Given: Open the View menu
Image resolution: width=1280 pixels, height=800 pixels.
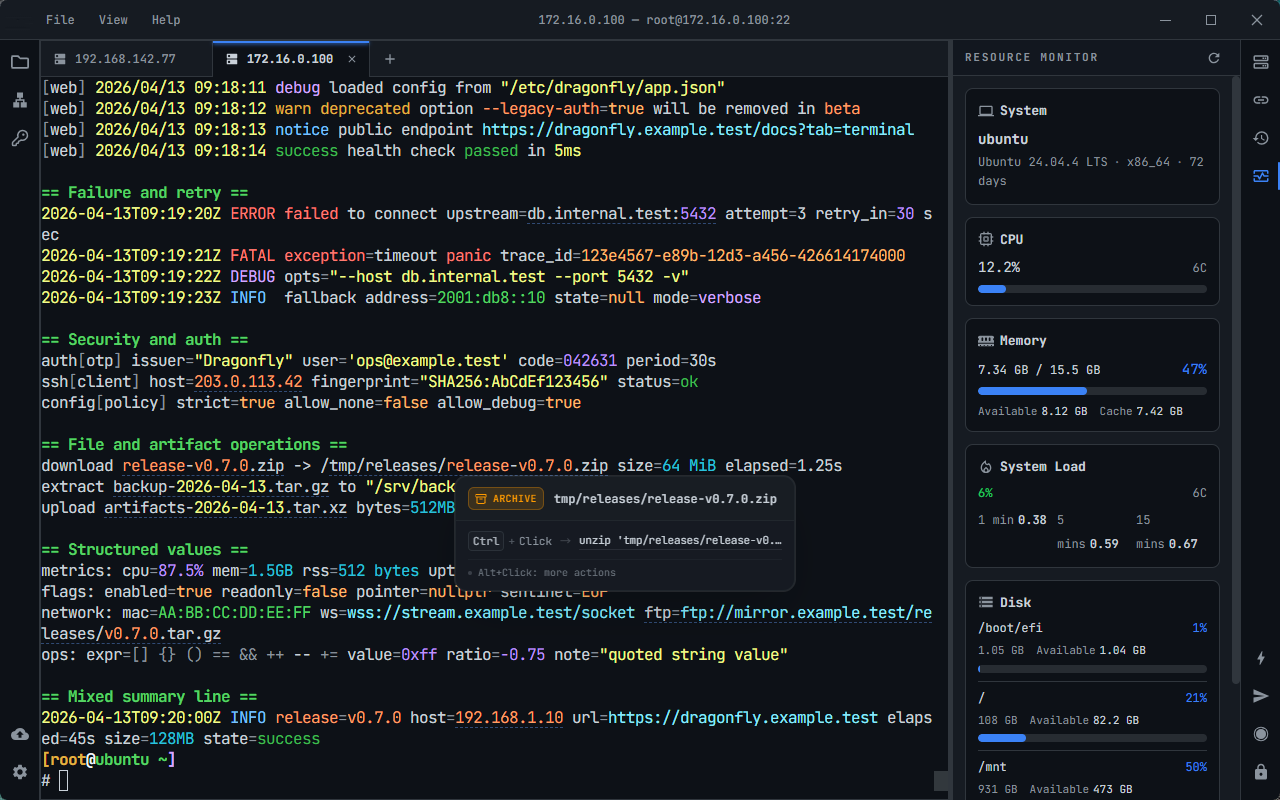Looking at the screenshot, I should (113, 20).
